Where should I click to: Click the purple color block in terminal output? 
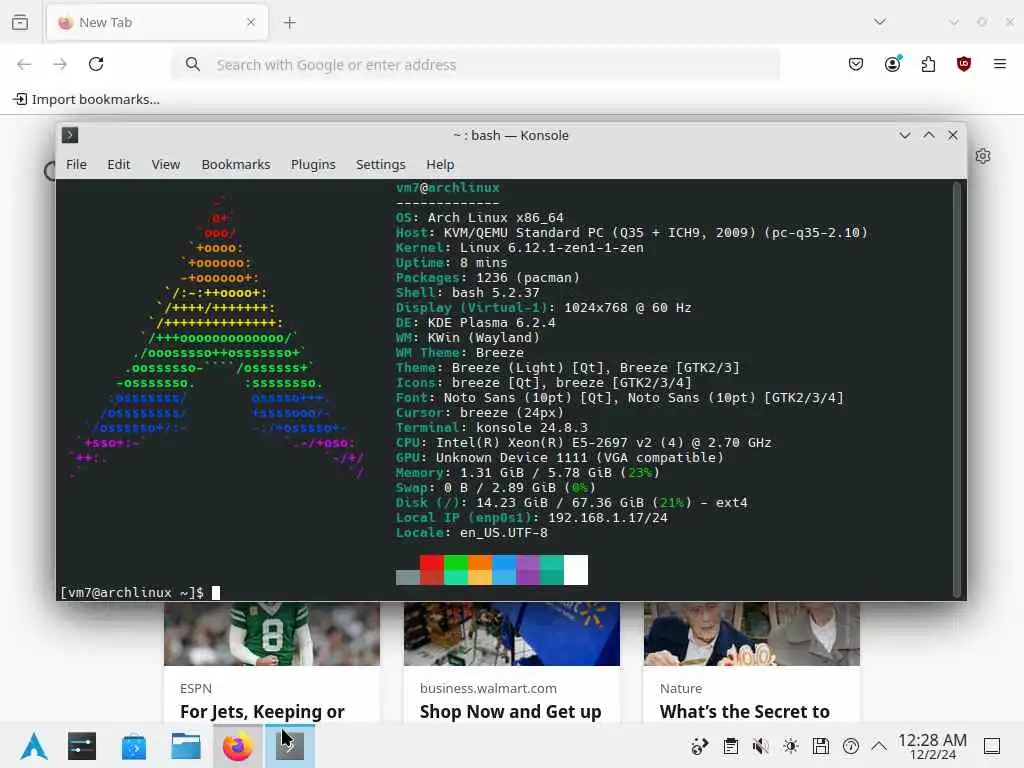(528, 570)
